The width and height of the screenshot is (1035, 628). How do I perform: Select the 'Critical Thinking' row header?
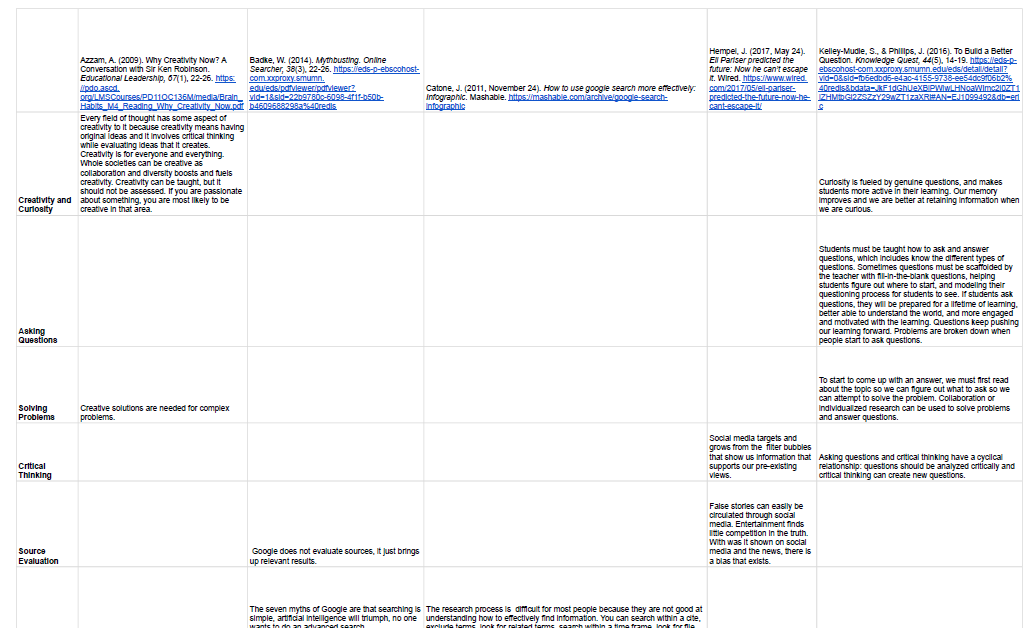[x=47, y=452]
